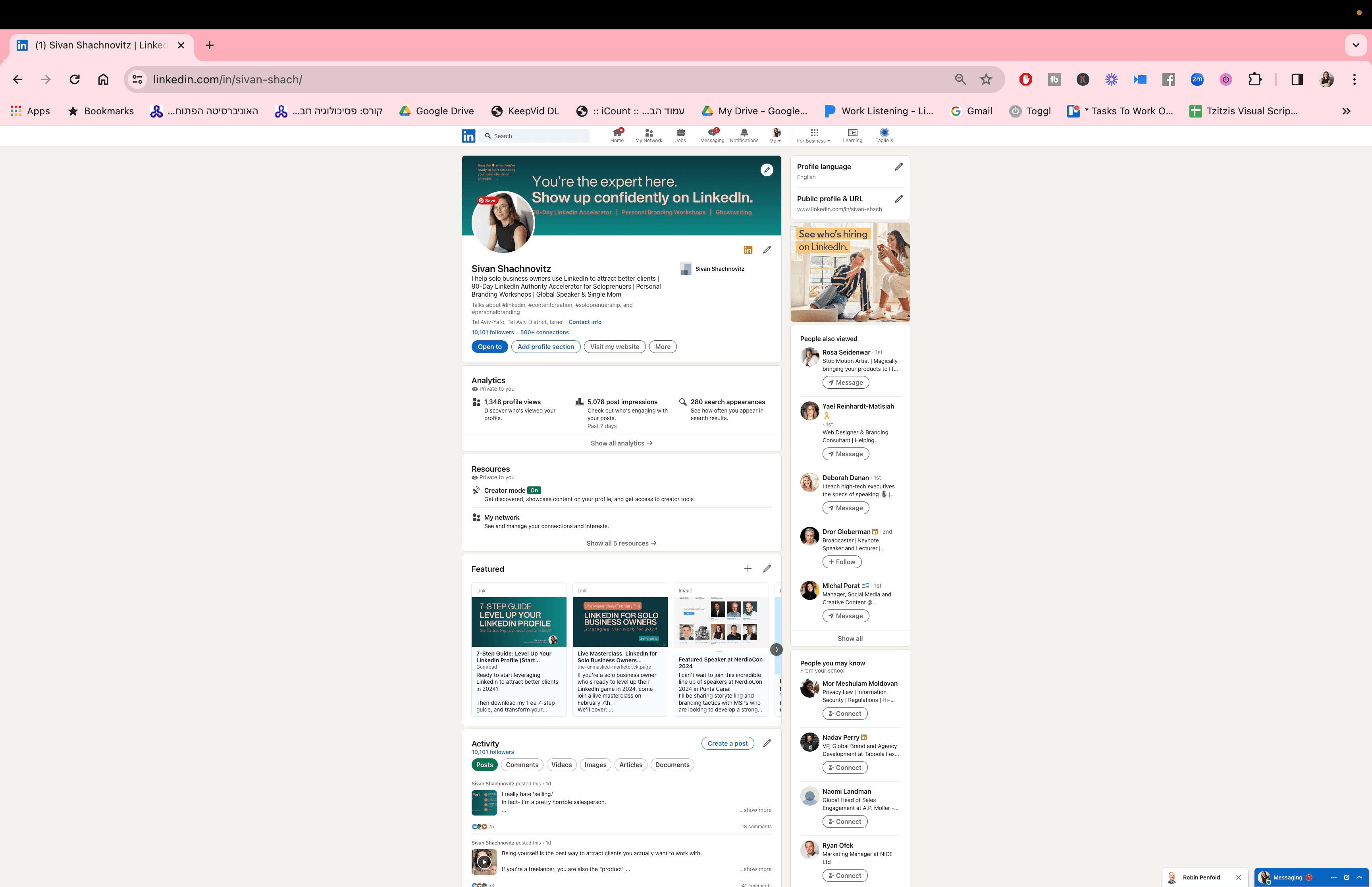This screenshot has height=887, width=1372.
Task: Open My Network in the nav bar
Action: [x=649, y=136]
